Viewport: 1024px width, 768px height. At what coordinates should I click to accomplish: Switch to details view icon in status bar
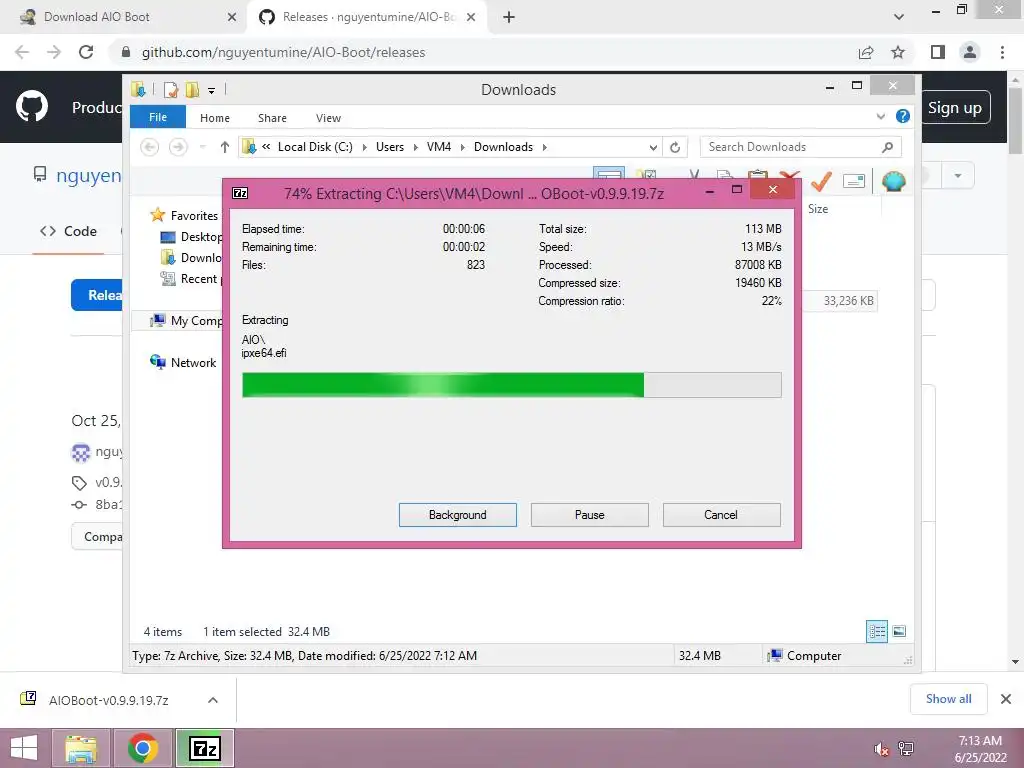coord(876,631)
